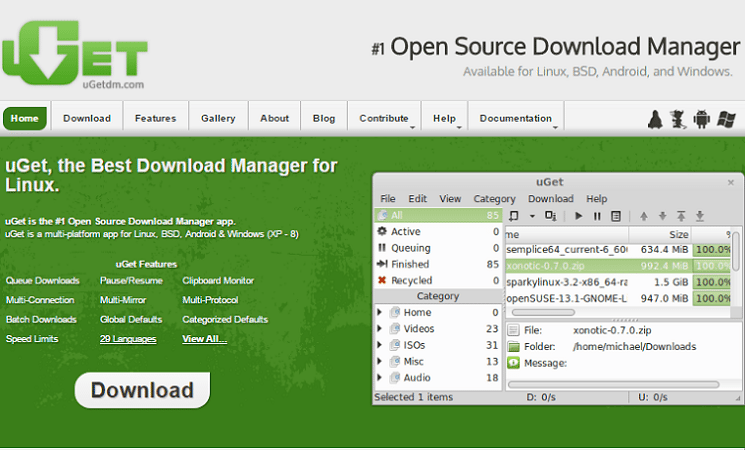This screenshot has height=450, width=745.
Task: Click the new download toolbar icon in uGet
Action: (x=514, y=216)
